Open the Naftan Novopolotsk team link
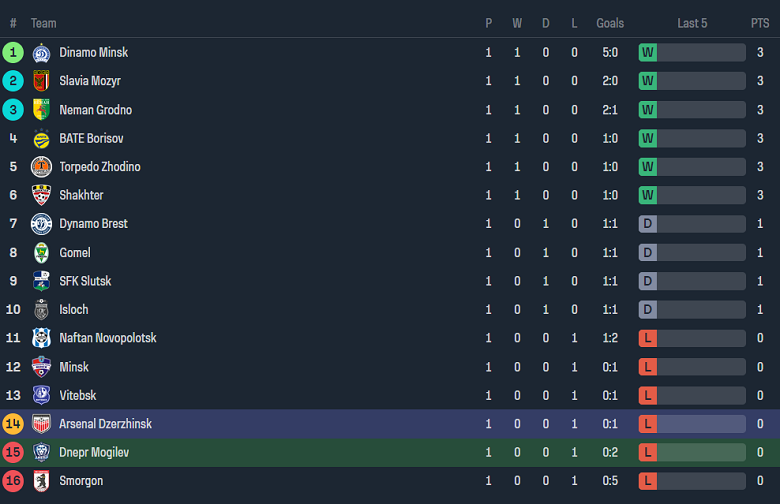This screenshot has width=780, height=504. coord(108,338)
